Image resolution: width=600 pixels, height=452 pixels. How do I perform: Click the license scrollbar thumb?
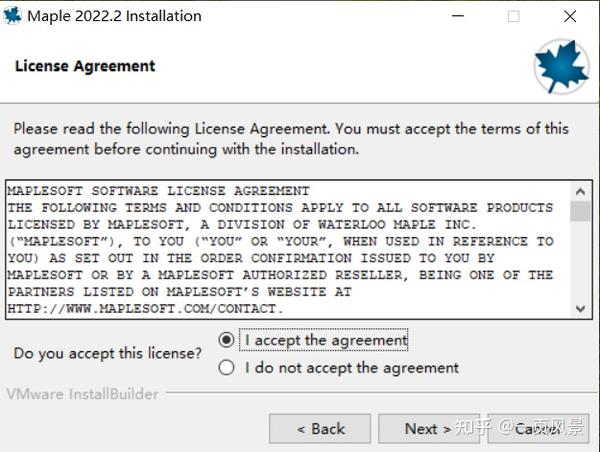[x=580, y=211]
